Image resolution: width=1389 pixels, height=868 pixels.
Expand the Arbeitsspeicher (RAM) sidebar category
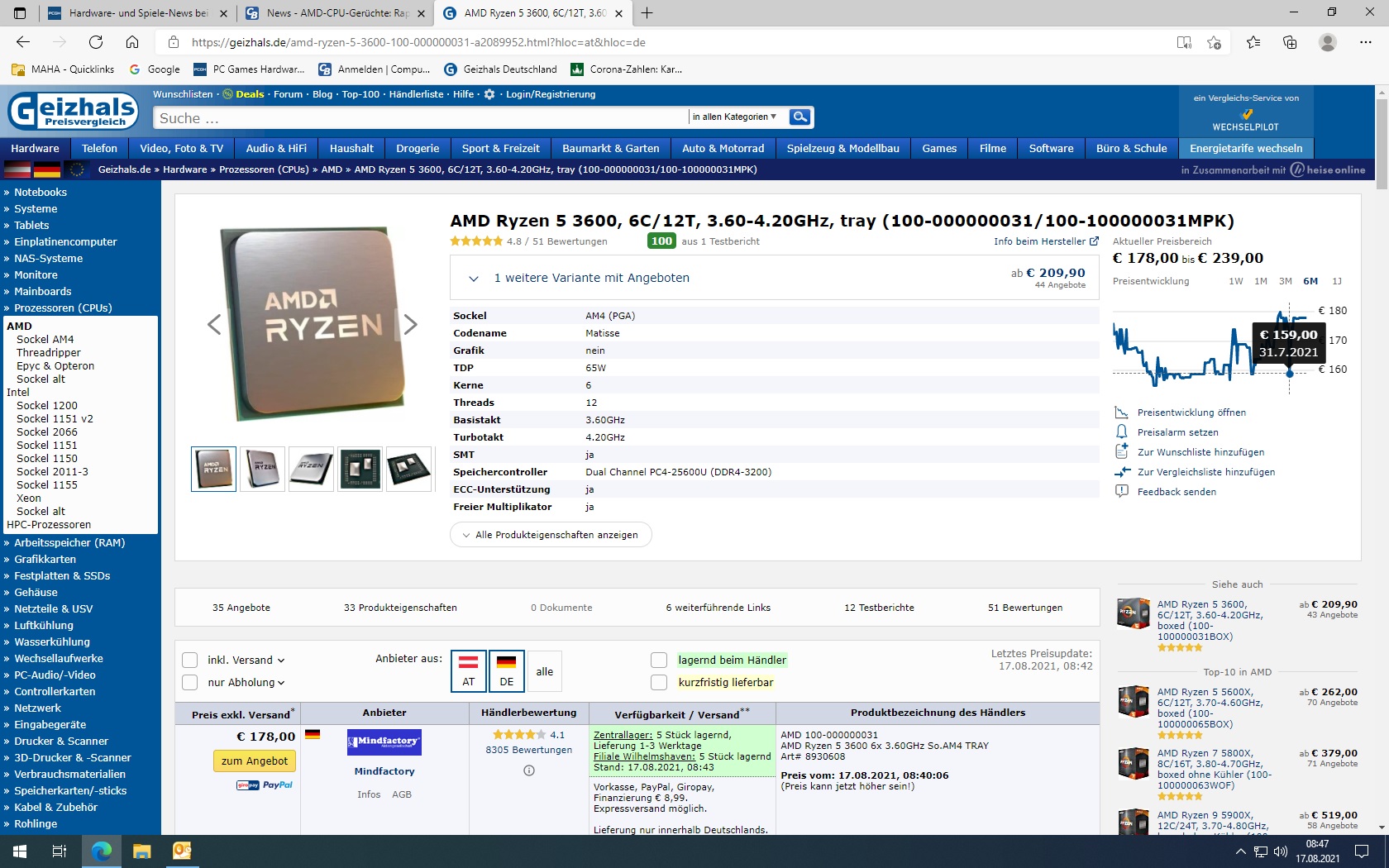69,542
